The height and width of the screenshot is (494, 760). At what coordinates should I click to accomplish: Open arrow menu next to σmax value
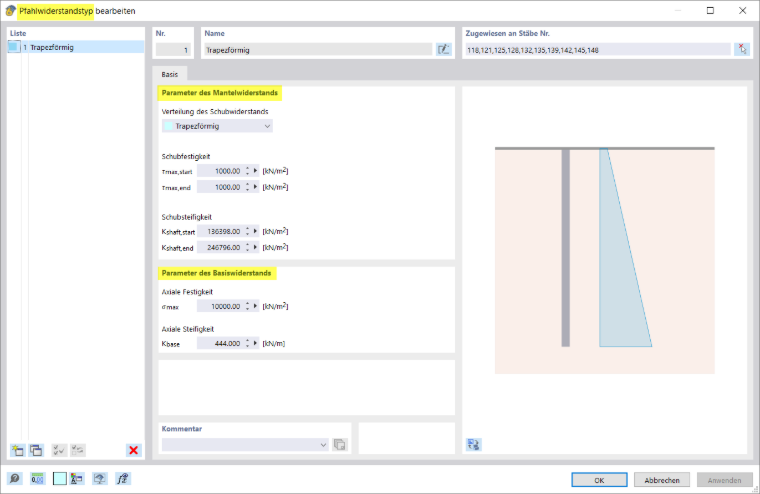[x=255, y=306]
